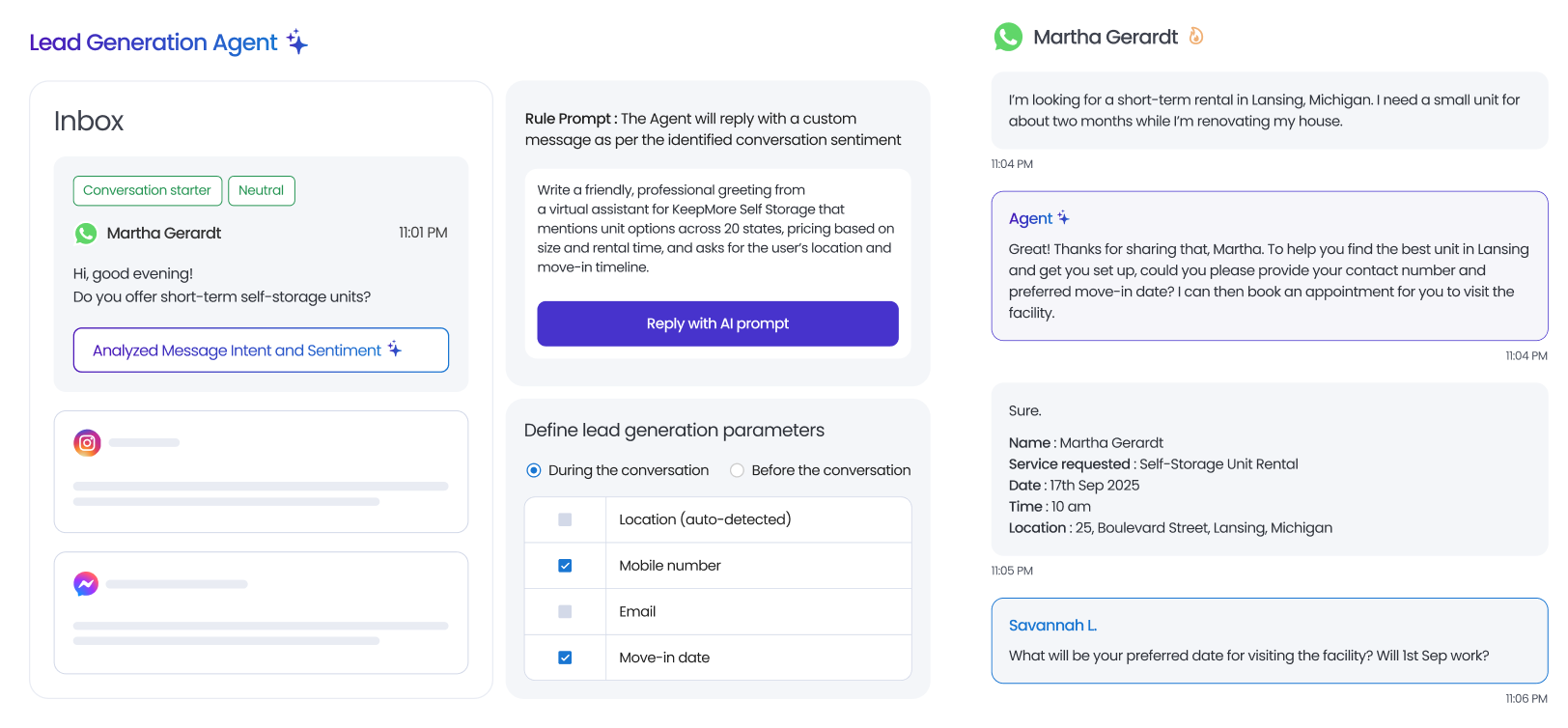This screenshot has height=728, width=1568.
Task: Open the Instagram conversation icon
Action: 87,443
